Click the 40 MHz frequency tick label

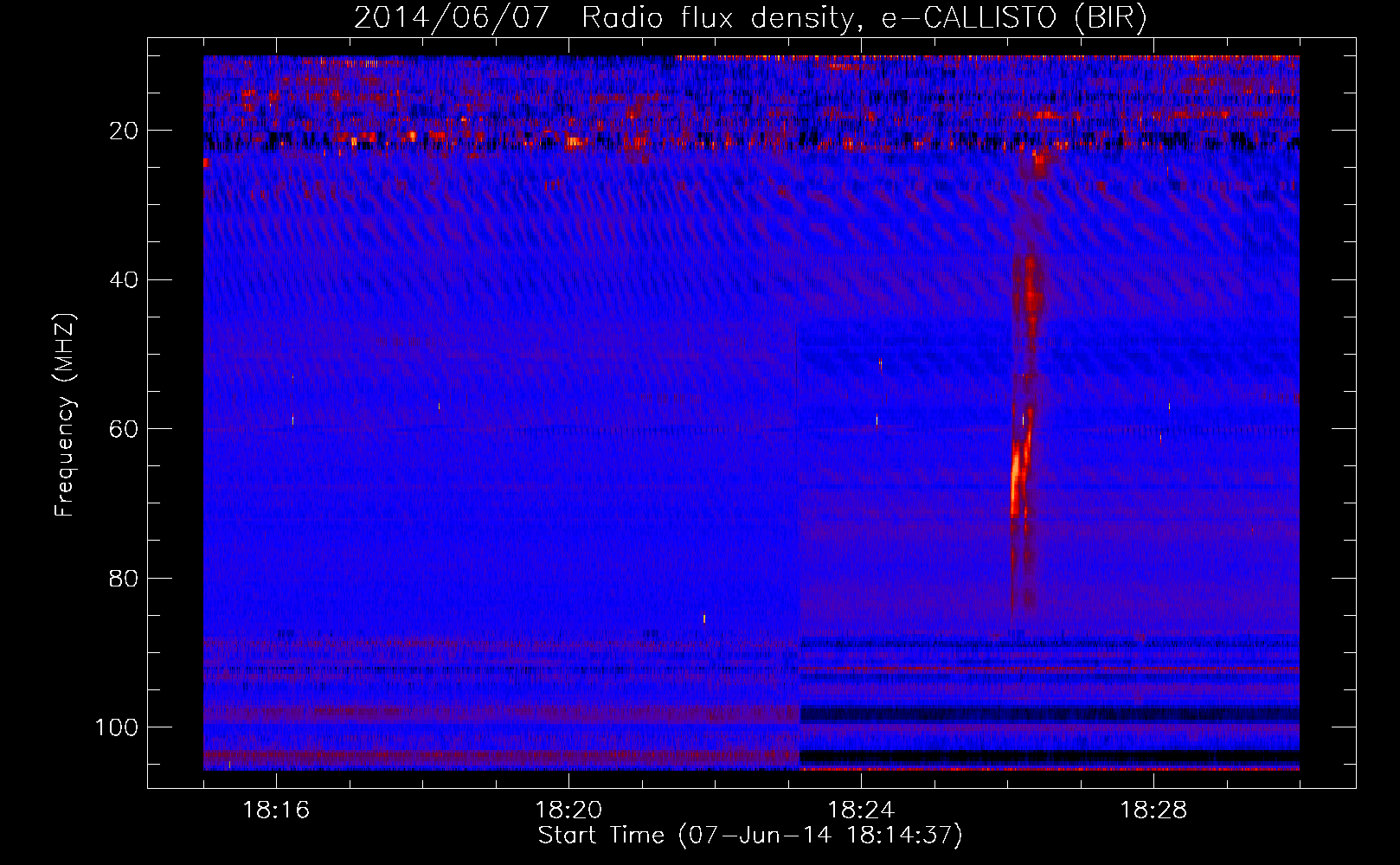tap(124, 280)
